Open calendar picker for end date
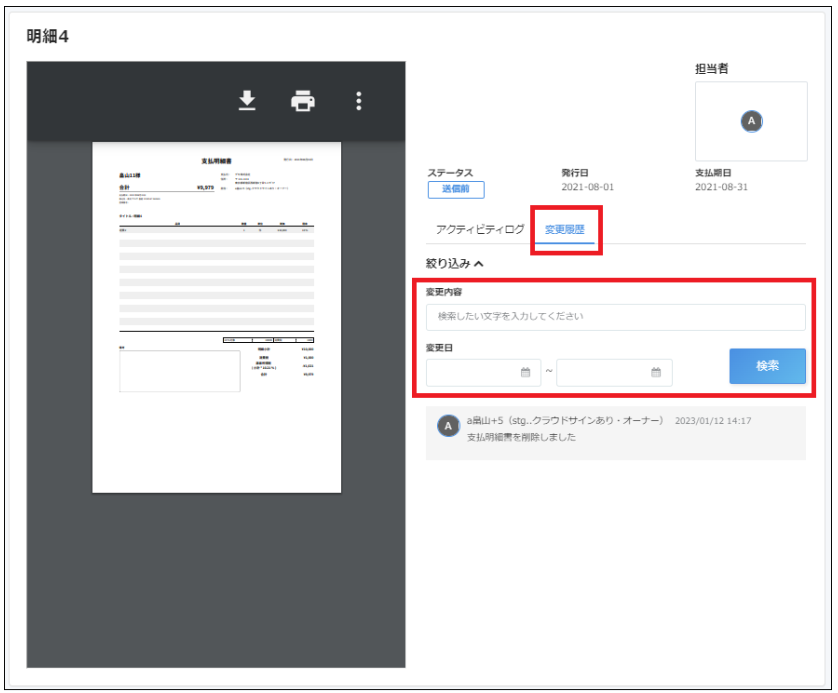Viewport: 838px width, 693px height. (x=656, y=372)
